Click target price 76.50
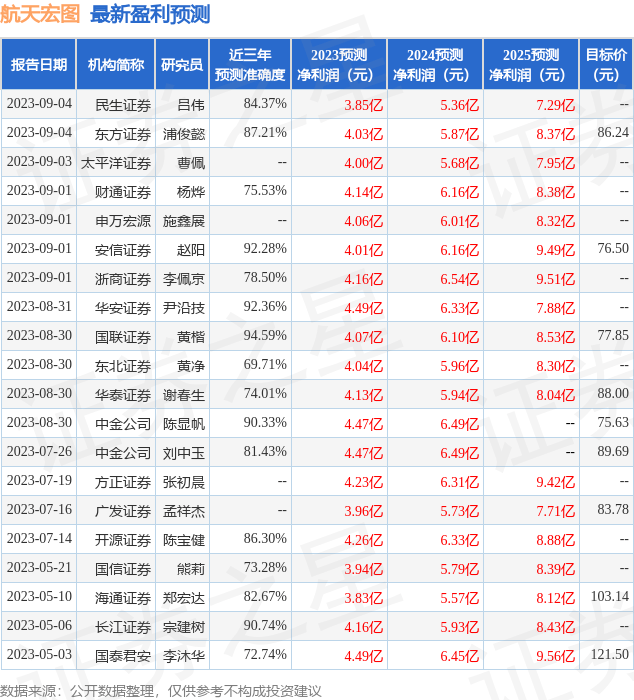 [613, 248]
